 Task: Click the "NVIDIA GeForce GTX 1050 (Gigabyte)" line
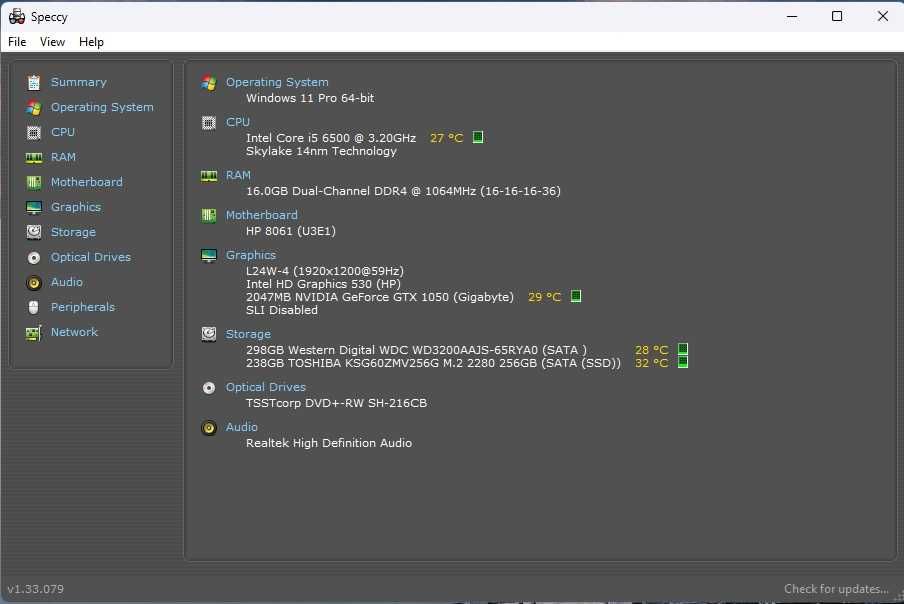[x=379, y=297]
